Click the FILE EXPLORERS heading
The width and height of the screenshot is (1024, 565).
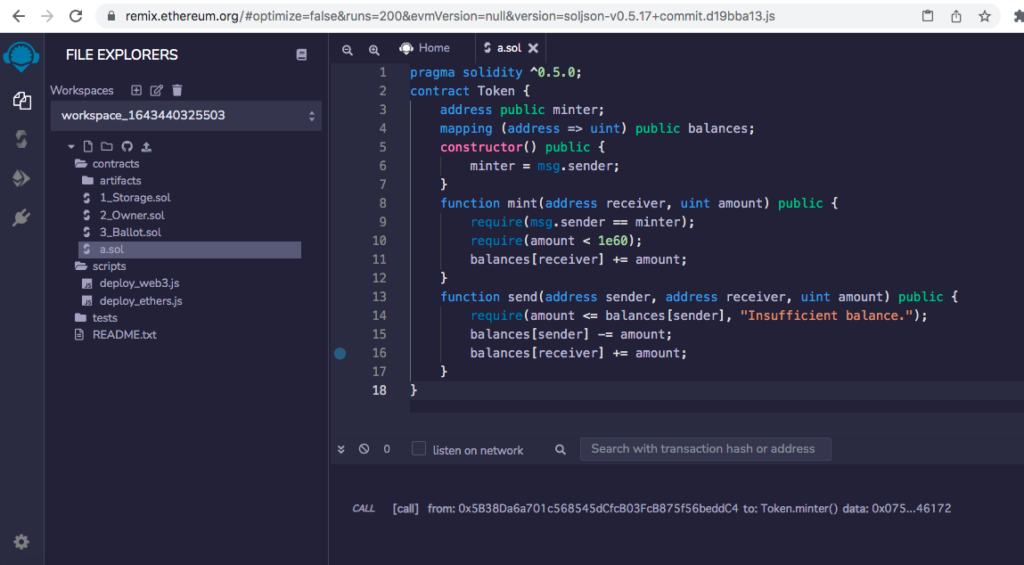tap(121, 55)
